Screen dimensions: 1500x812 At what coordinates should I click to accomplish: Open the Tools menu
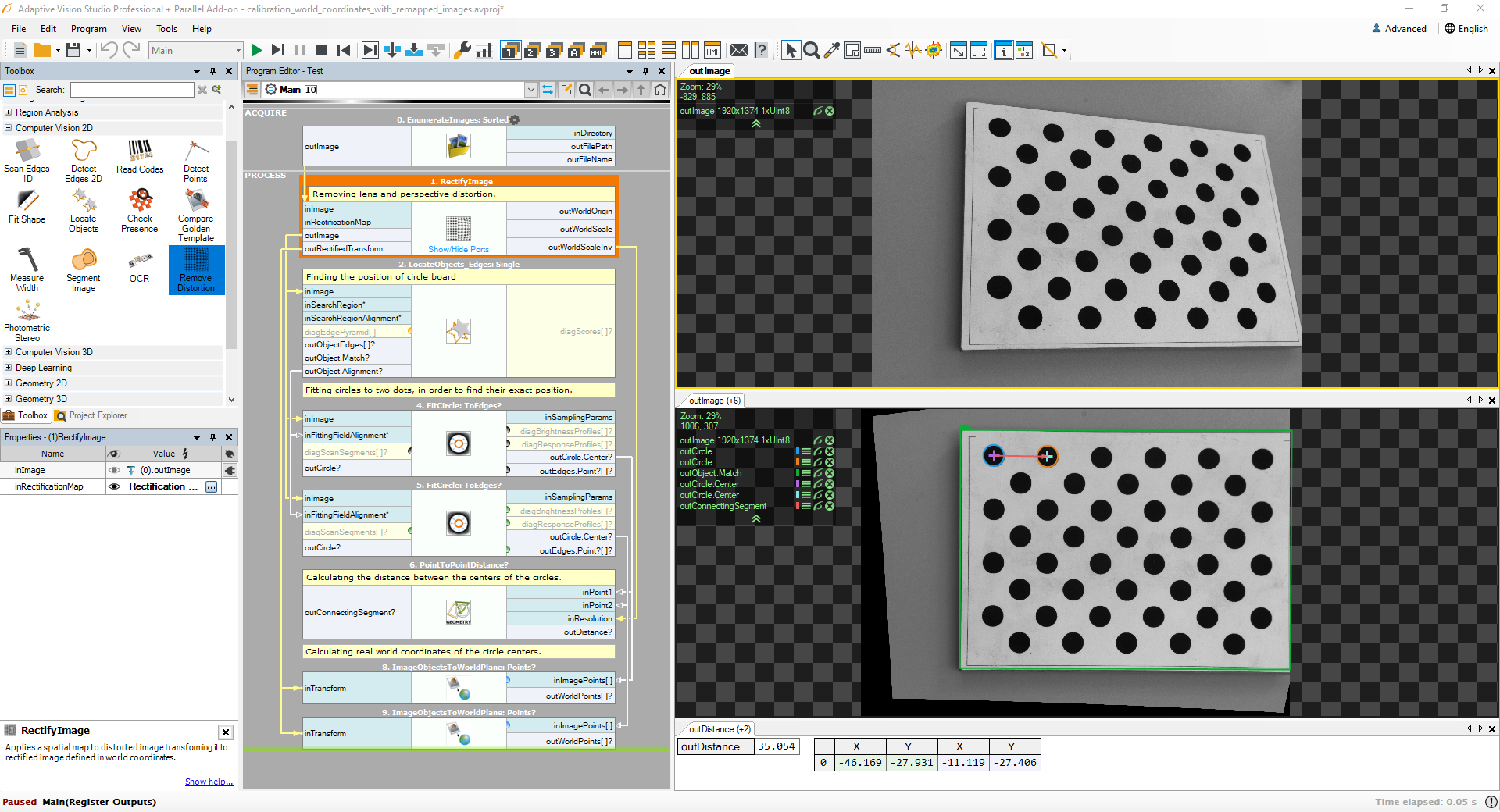(166, 29)
